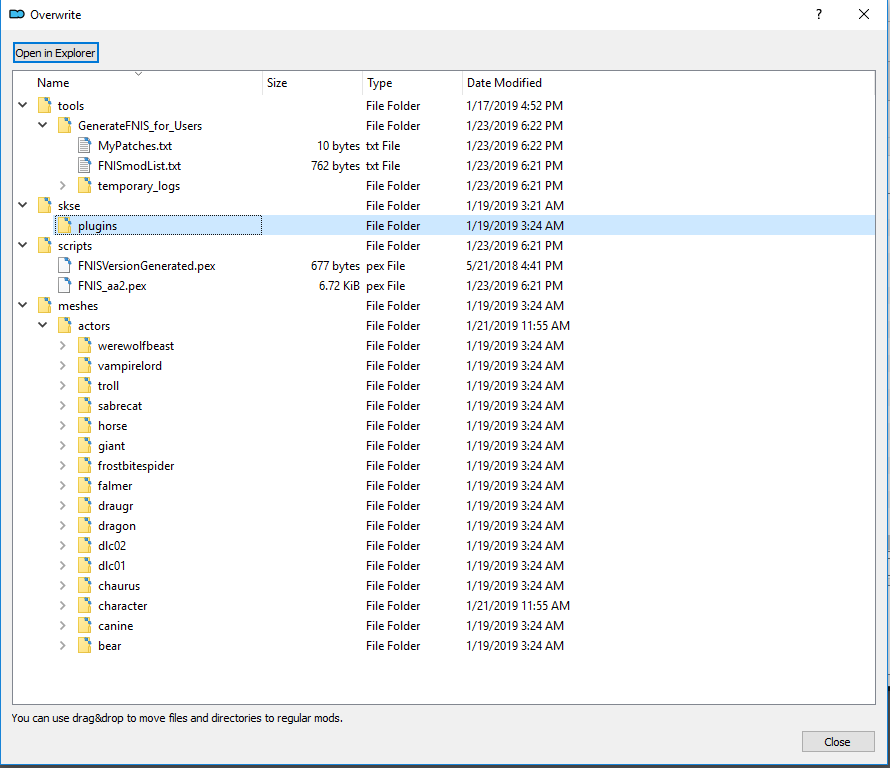Click the draugr folder icon

[85, 505]
